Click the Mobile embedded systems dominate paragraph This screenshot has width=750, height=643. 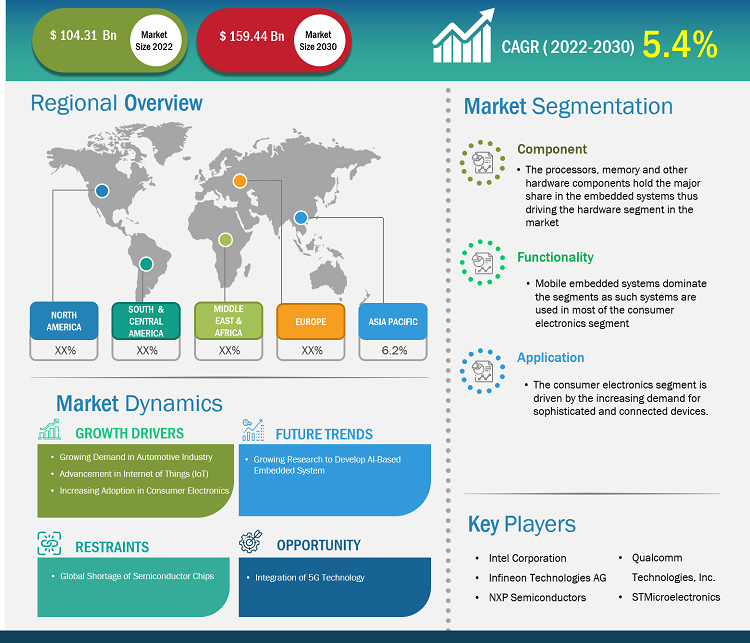click(x=621, y=303)
